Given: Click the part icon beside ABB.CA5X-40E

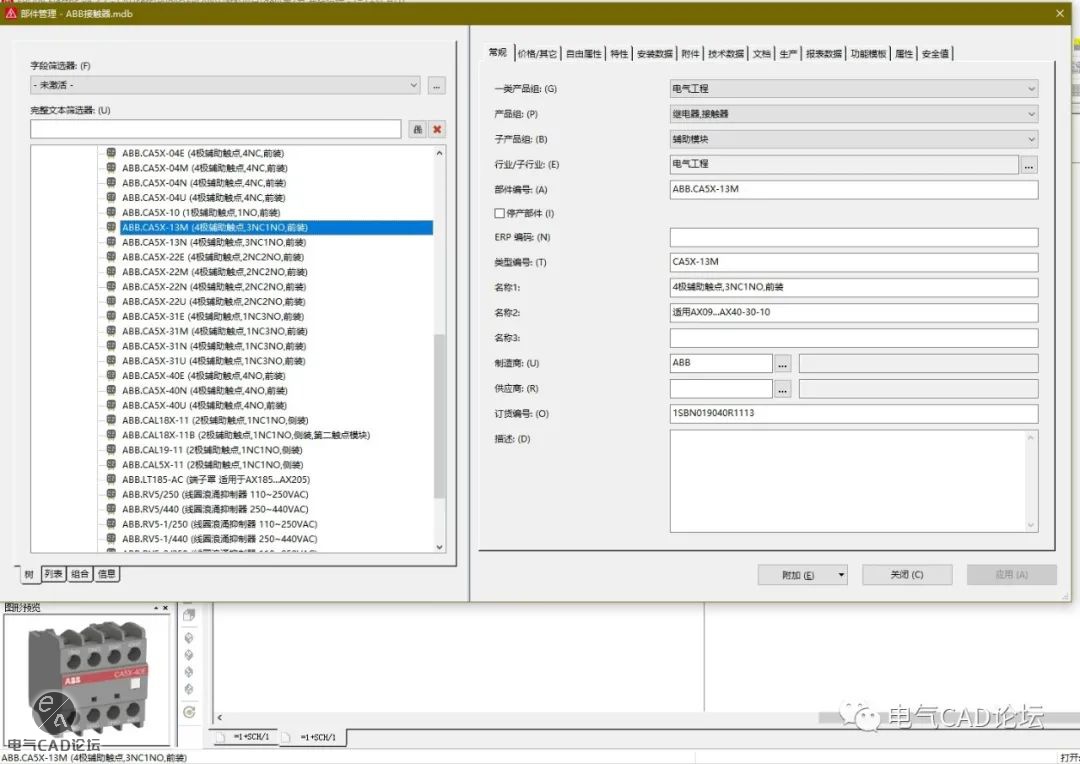Looking at the screenshot, I should pos(111,375).
